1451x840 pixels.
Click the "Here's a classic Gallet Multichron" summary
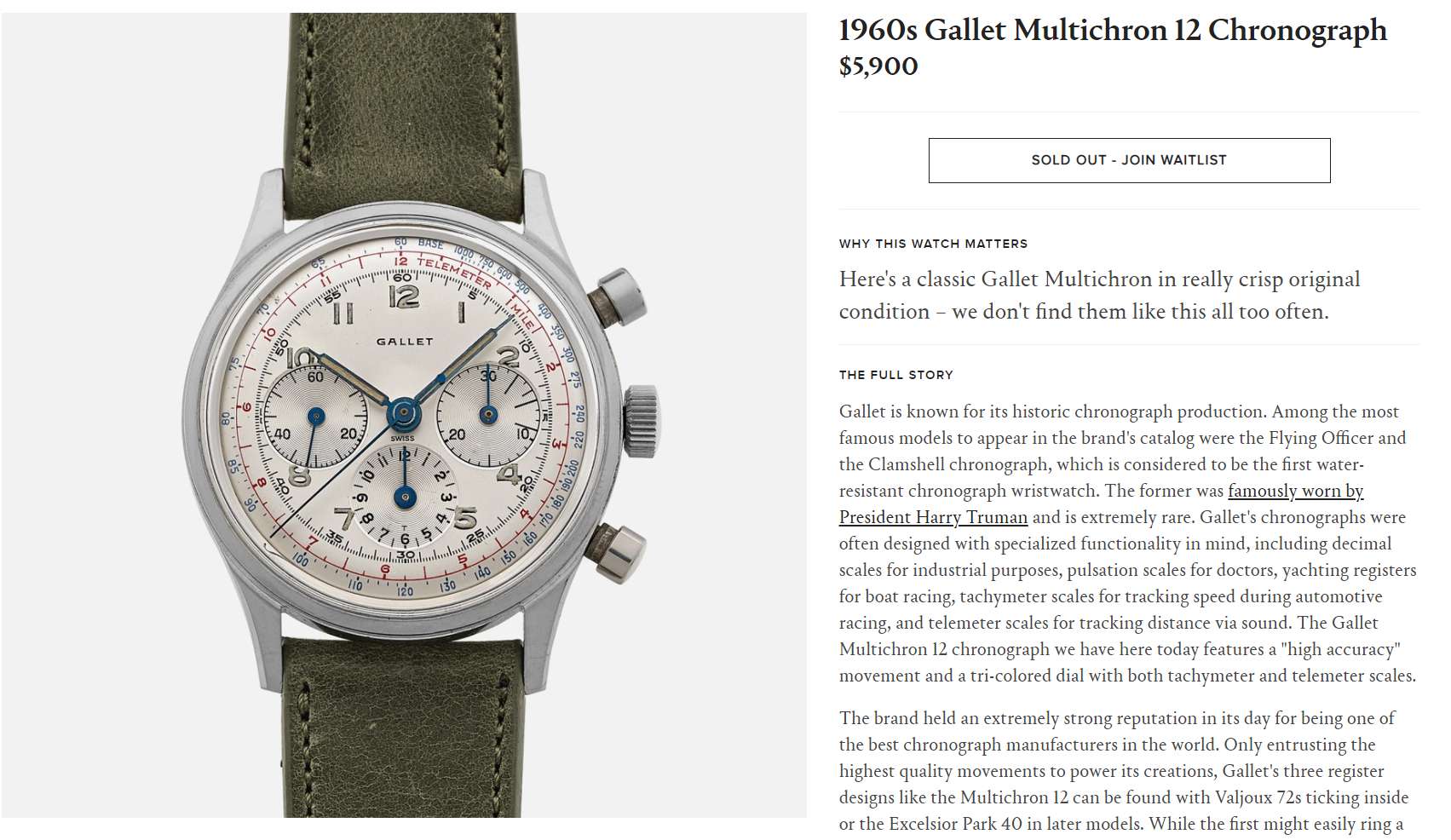point(1099,296)
